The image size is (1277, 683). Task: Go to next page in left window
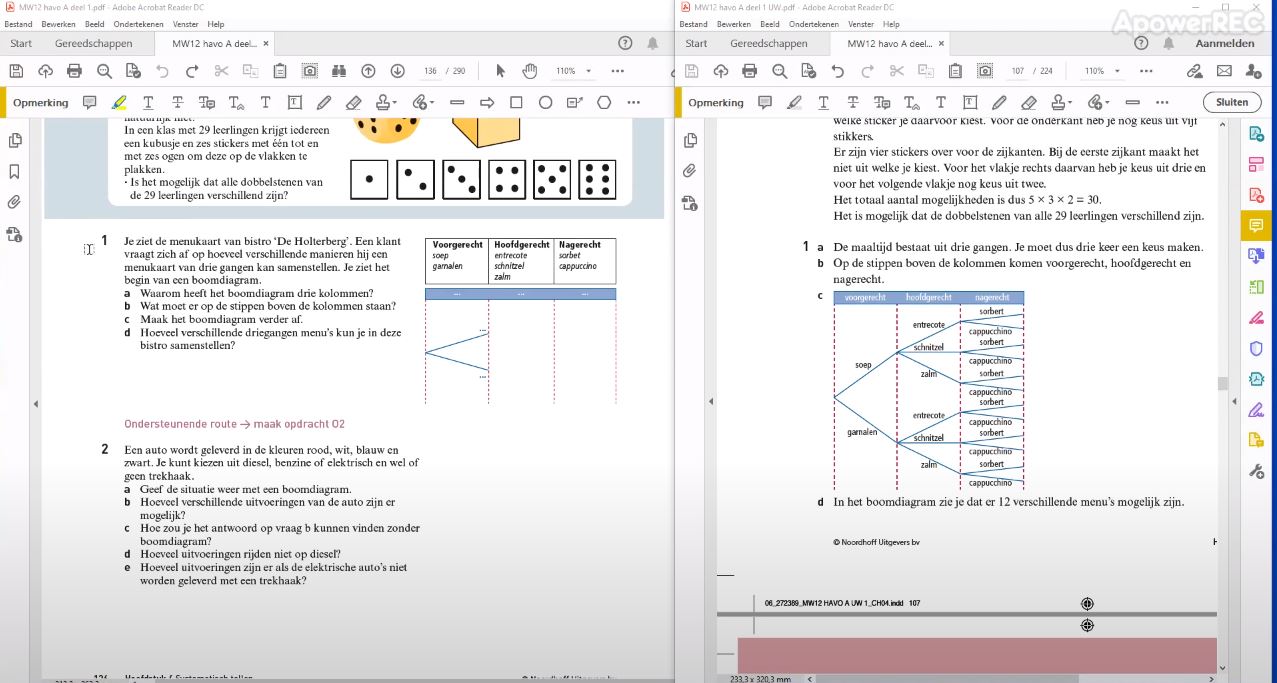coord(397,71)
